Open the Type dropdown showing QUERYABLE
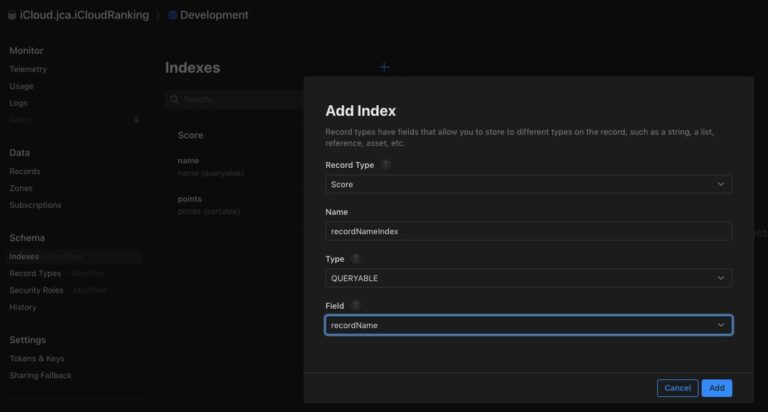Image resolution: width=768 pixels, height=412 pixels. tap(528, 278)
